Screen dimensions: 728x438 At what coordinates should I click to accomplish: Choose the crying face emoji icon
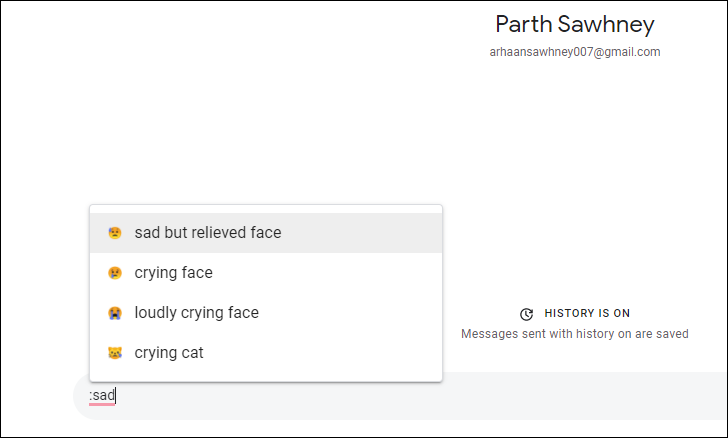pos(115,273)
